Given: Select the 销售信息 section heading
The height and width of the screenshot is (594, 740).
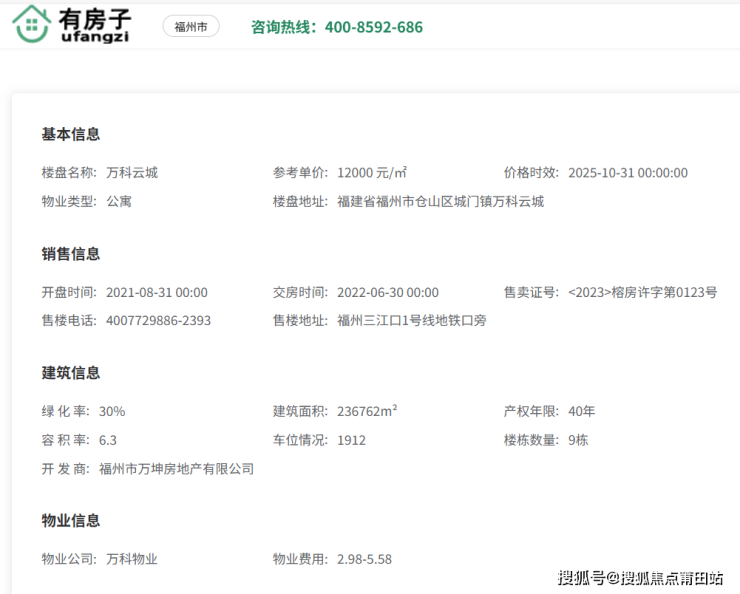Looking at the screenshot, I should [70, 254].
